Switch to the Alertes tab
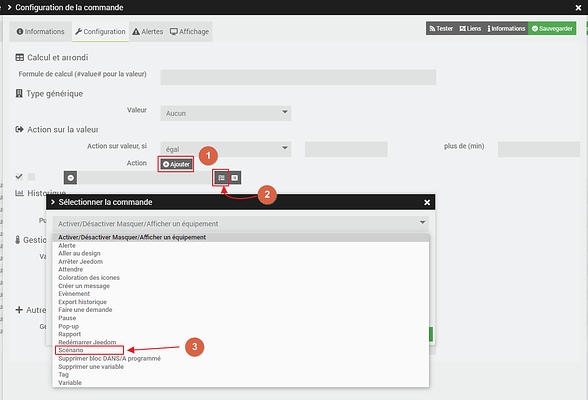 coord(148,31)
